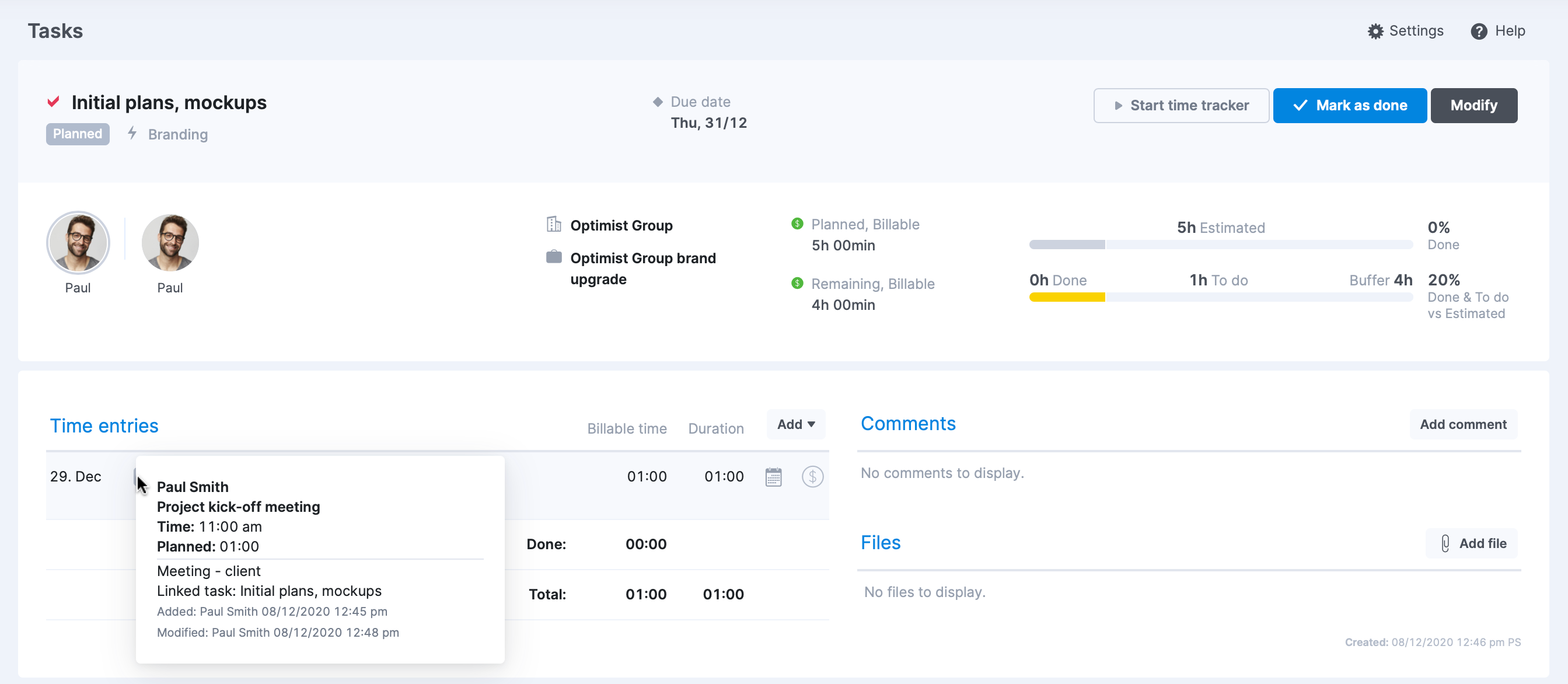Click the 5h Estimated progress bar
The image size is (1568, 684).
click(1220, 245)
